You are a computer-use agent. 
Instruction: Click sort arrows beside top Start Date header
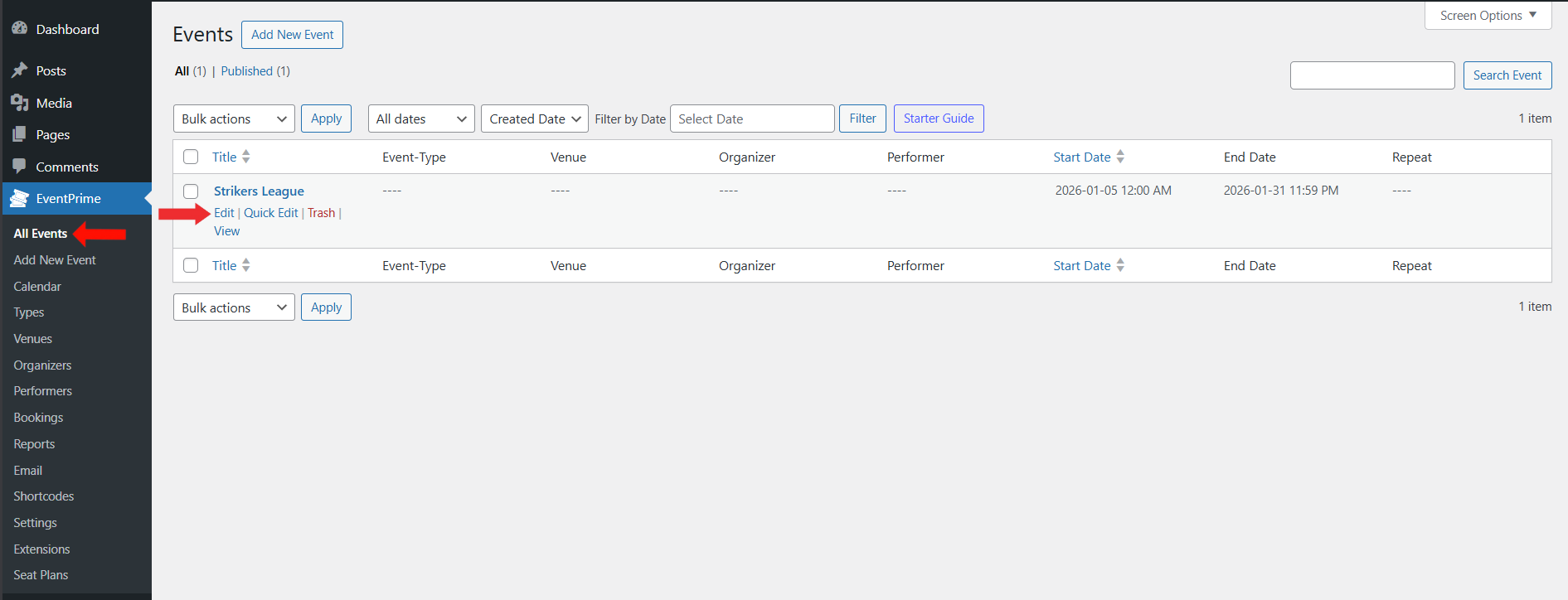(1120, 157)
